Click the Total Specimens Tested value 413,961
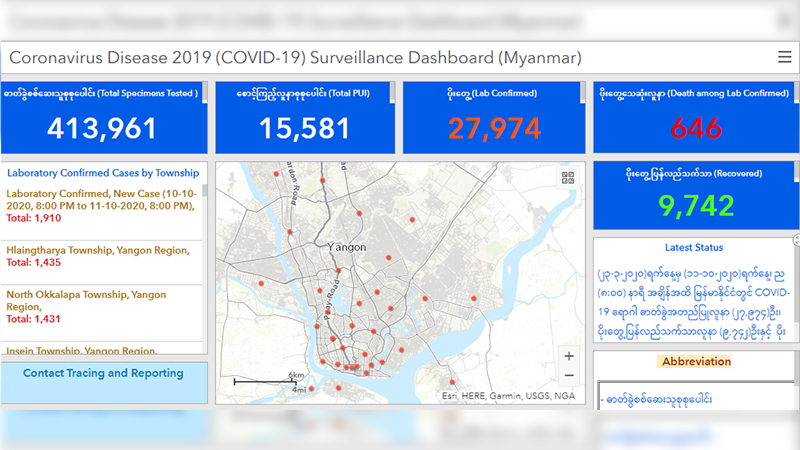The image size is (800, 450). tap(102, 129)
